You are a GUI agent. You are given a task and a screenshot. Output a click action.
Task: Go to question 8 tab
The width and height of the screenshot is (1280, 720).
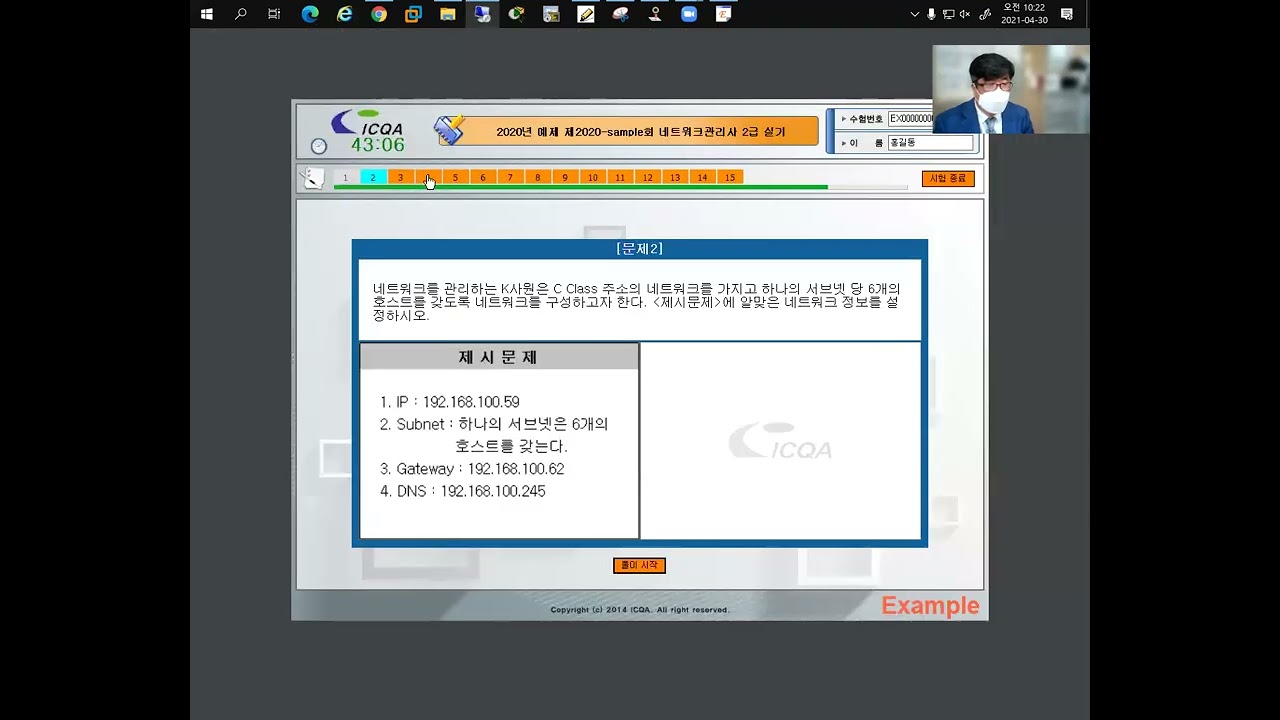(538, 178)
